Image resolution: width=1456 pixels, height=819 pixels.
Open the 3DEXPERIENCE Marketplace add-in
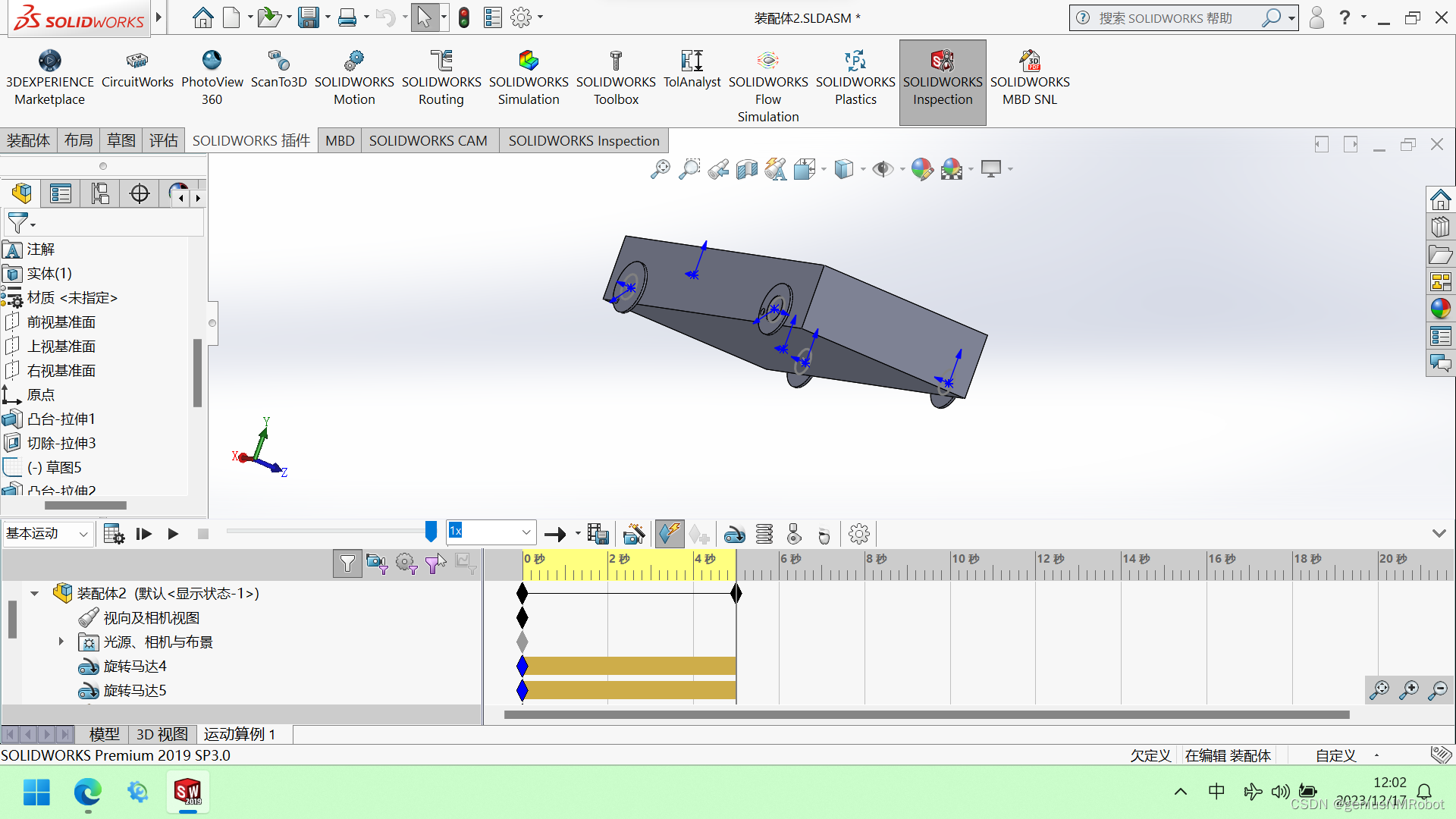(x=50, y=78)
